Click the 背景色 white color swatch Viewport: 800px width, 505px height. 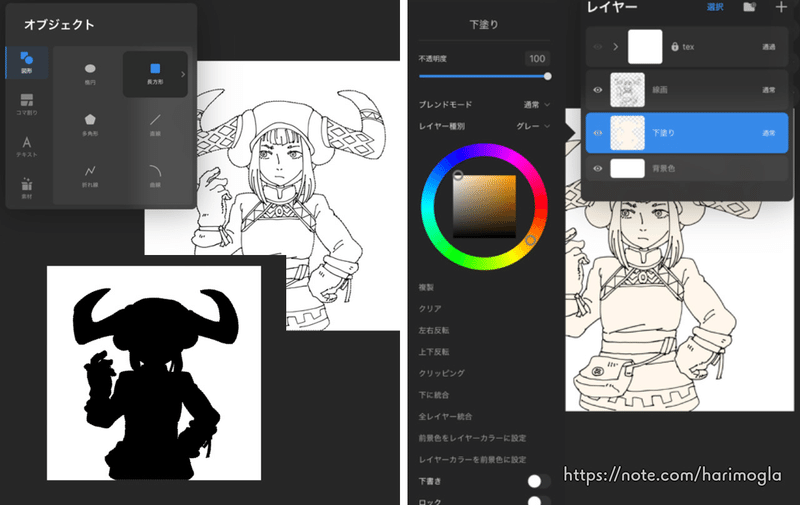click(628, 168)
